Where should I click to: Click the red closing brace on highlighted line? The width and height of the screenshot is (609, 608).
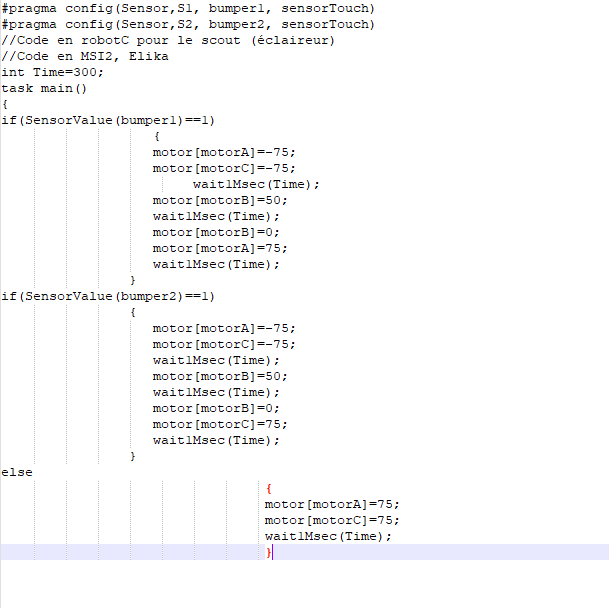[268, 552]
